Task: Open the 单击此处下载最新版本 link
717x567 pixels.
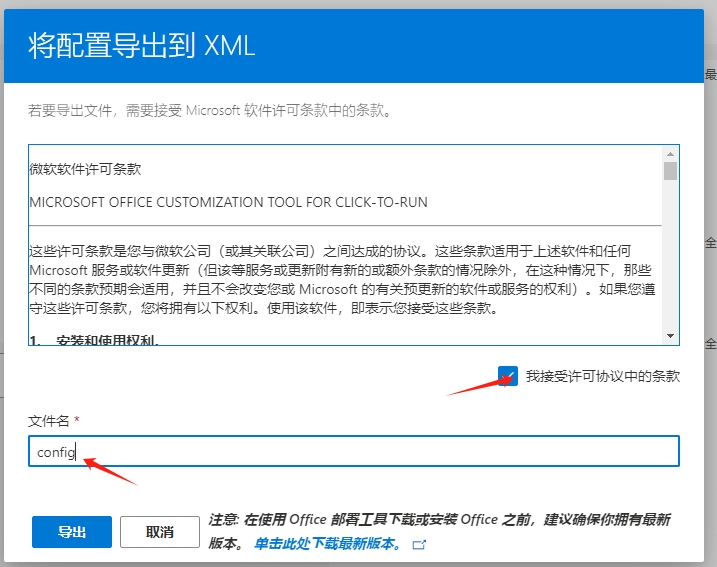Action: (x=327, y=544)
